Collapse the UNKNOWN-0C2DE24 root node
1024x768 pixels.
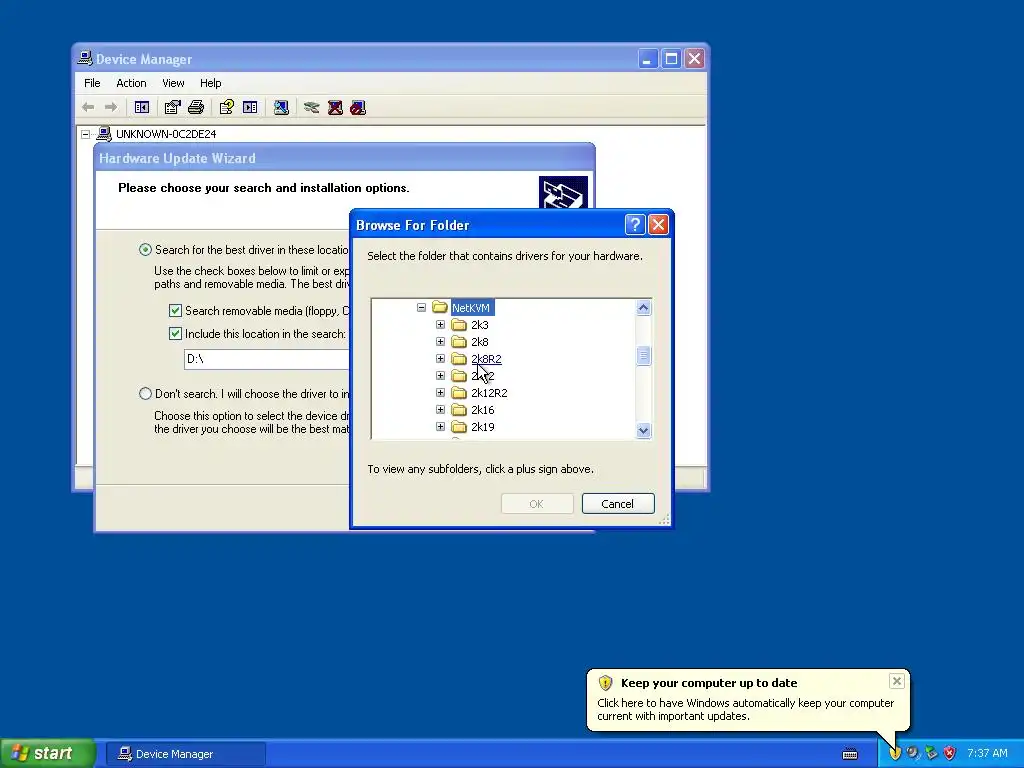pos(86,135)
